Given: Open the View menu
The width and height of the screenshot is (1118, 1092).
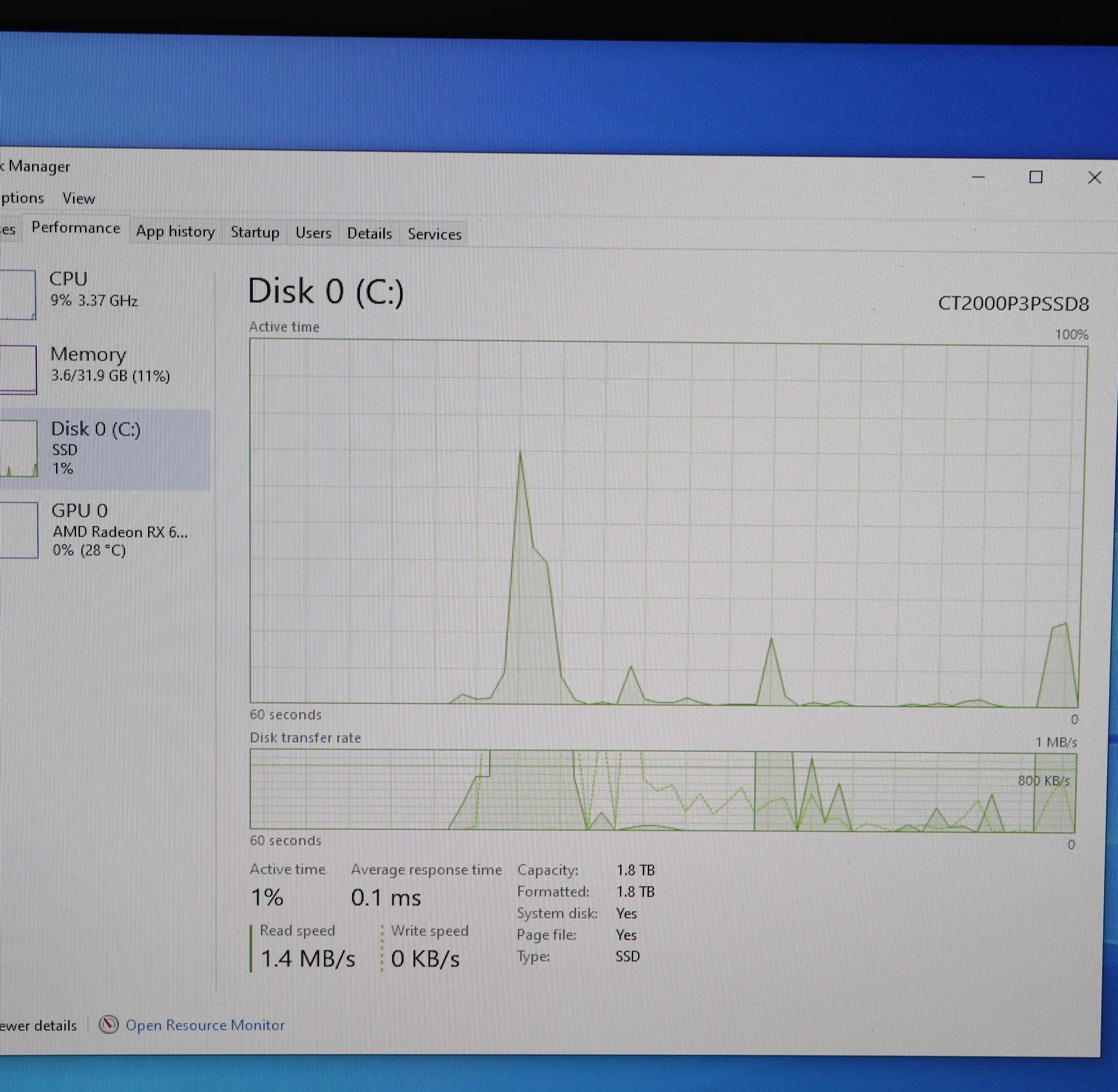Looking at the screenshot, I should tap(79, 198).
